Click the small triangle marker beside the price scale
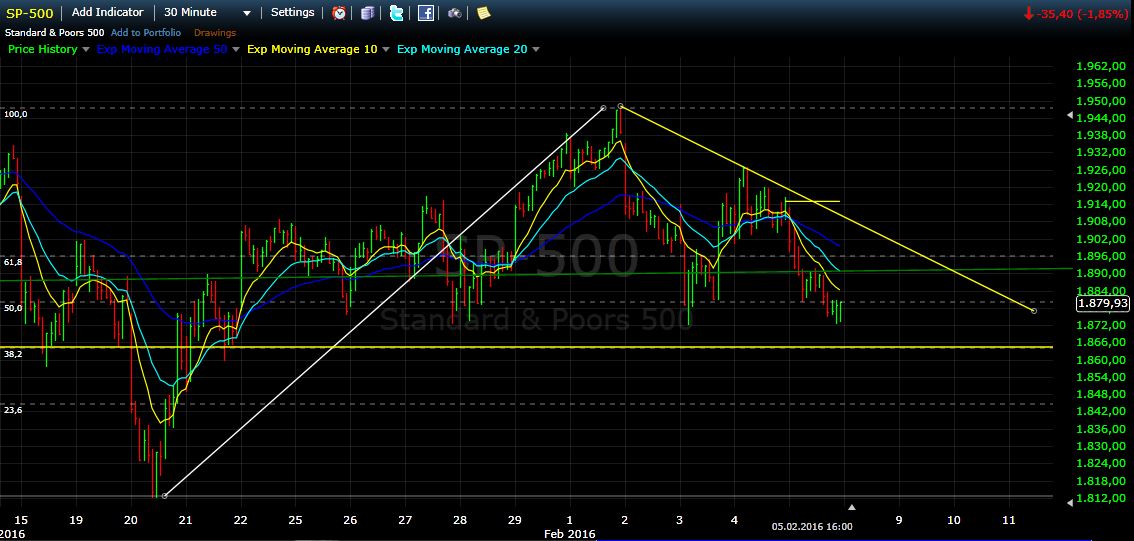The image size is (1134, 541). pyautogui.click(x=1068, y=117)
